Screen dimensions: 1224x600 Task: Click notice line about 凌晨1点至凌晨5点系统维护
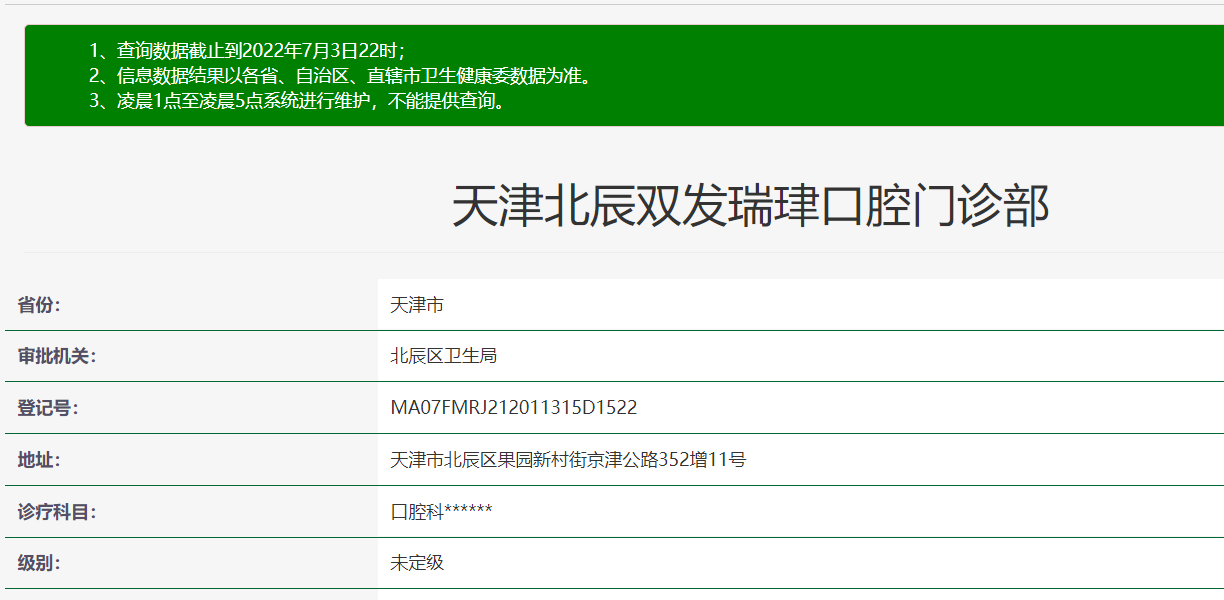coord(297,100)
